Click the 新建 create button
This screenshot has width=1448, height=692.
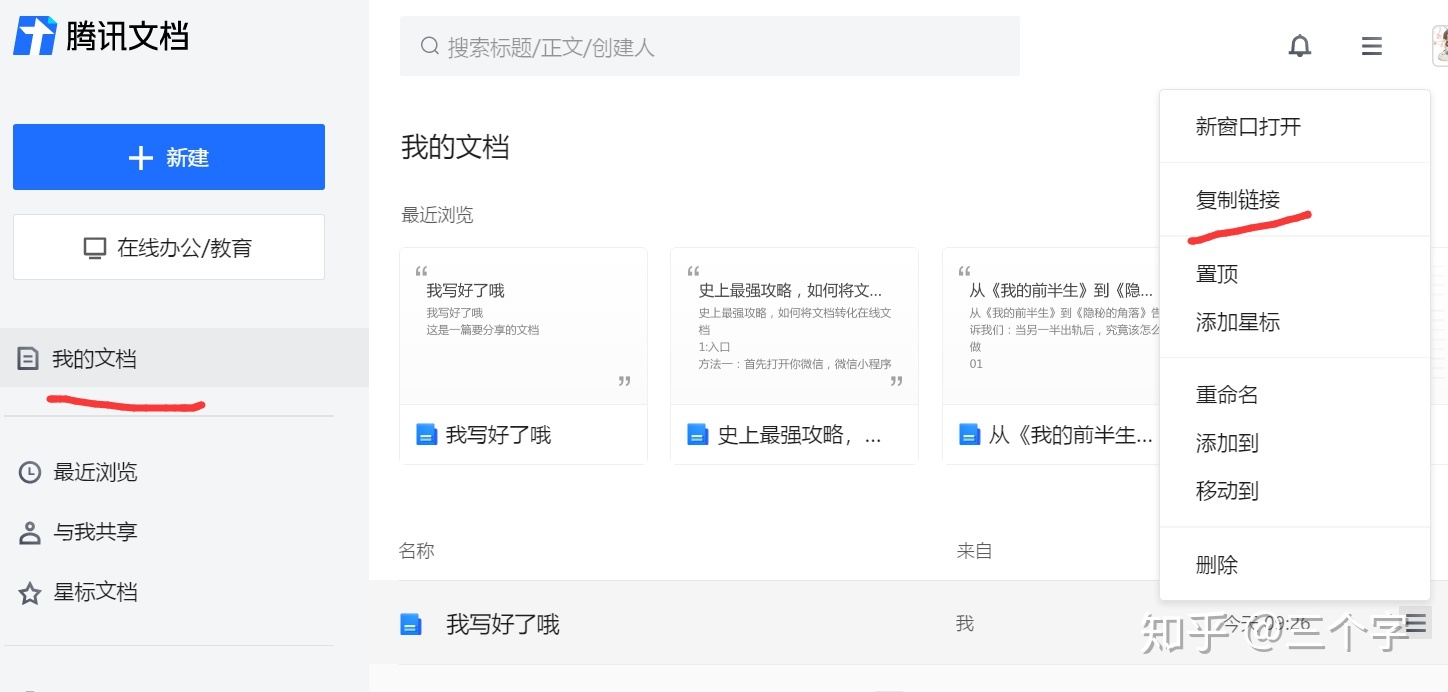(x=169, y=157)
